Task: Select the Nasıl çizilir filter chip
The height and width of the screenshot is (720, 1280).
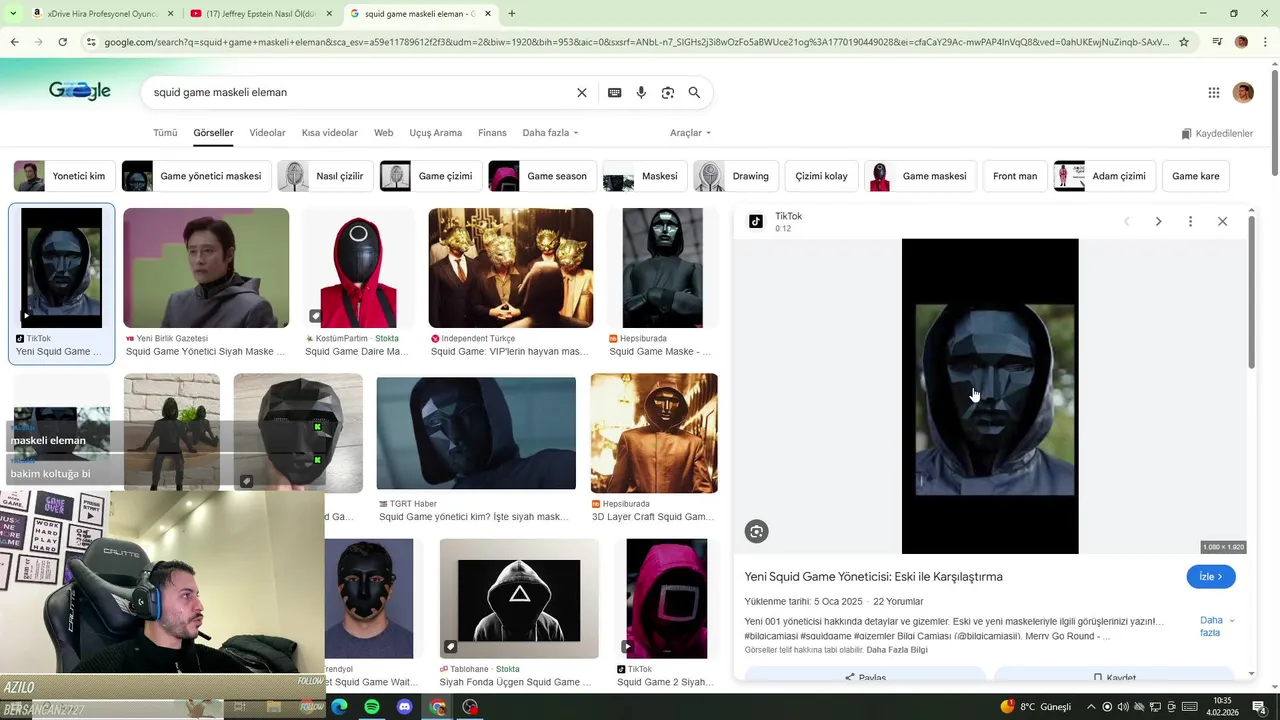Action: pos(325,176)
